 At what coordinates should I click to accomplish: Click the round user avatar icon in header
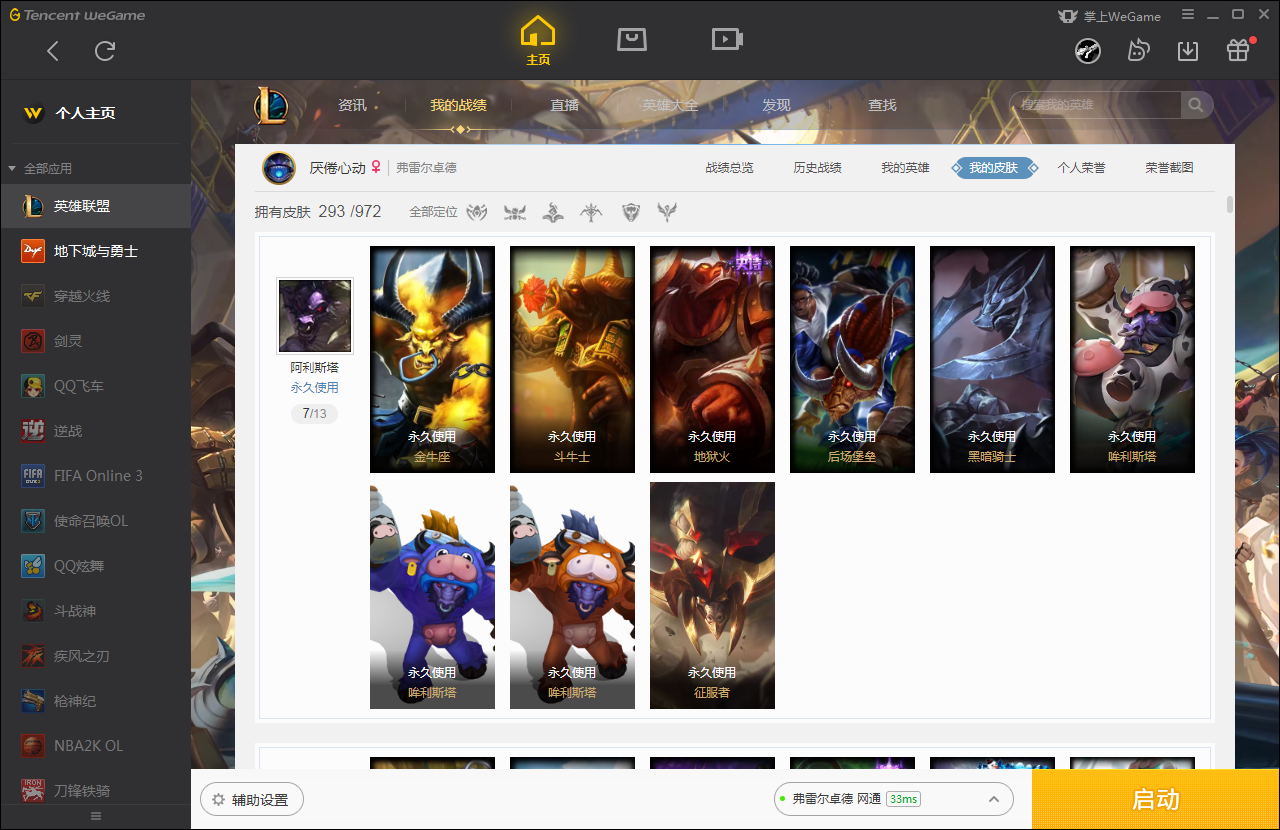click(x=1088, y=51)
